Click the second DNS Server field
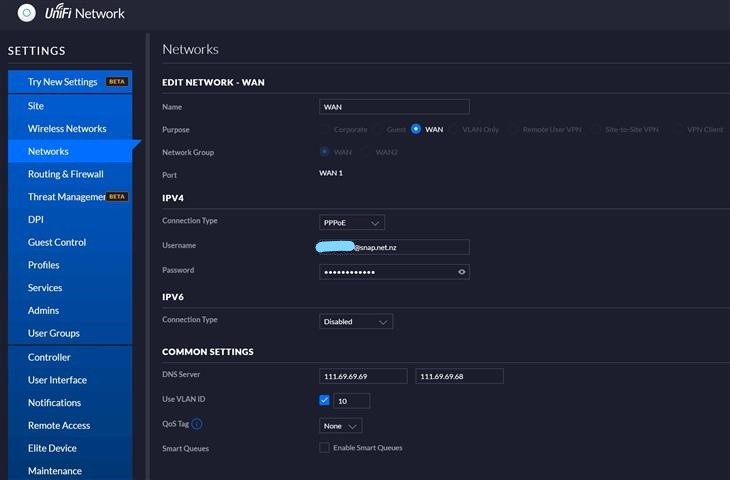 coord(459,376)
